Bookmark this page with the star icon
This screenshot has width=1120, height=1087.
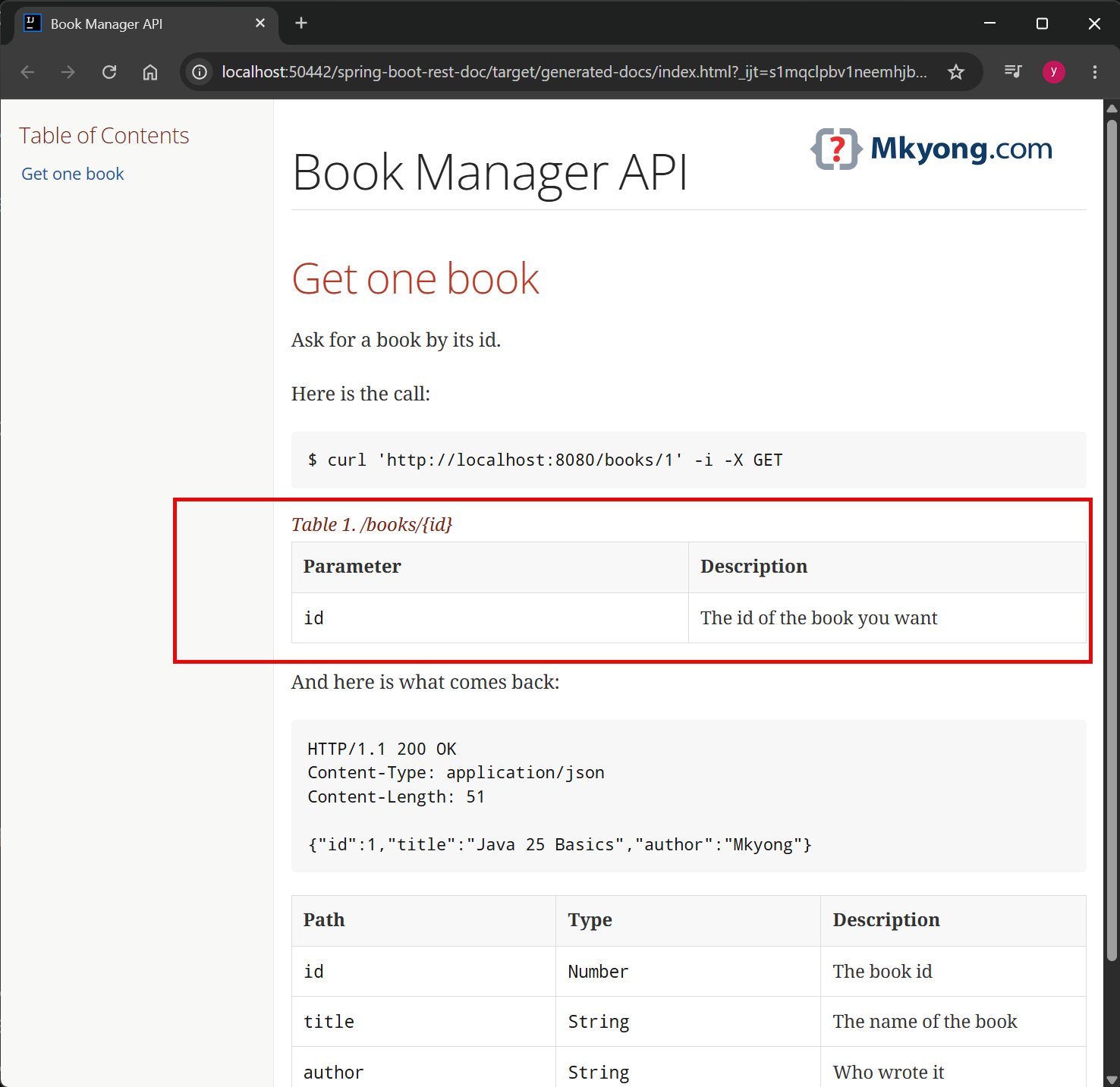(956, 72)
